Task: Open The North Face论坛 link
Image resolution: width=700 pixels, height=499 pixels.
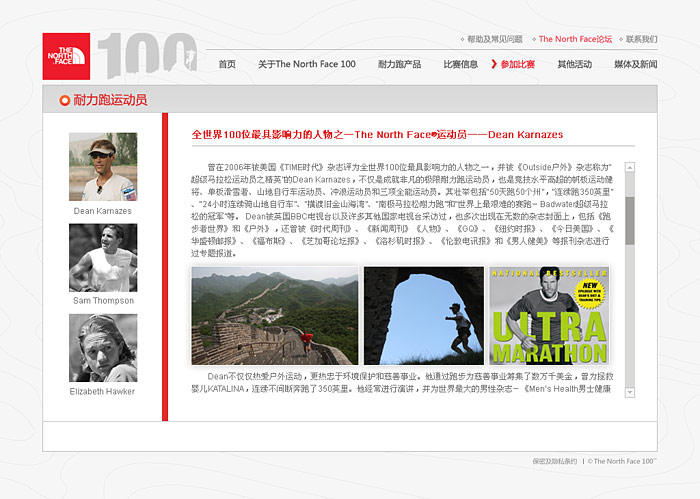Action: click(x=575, y=39)
